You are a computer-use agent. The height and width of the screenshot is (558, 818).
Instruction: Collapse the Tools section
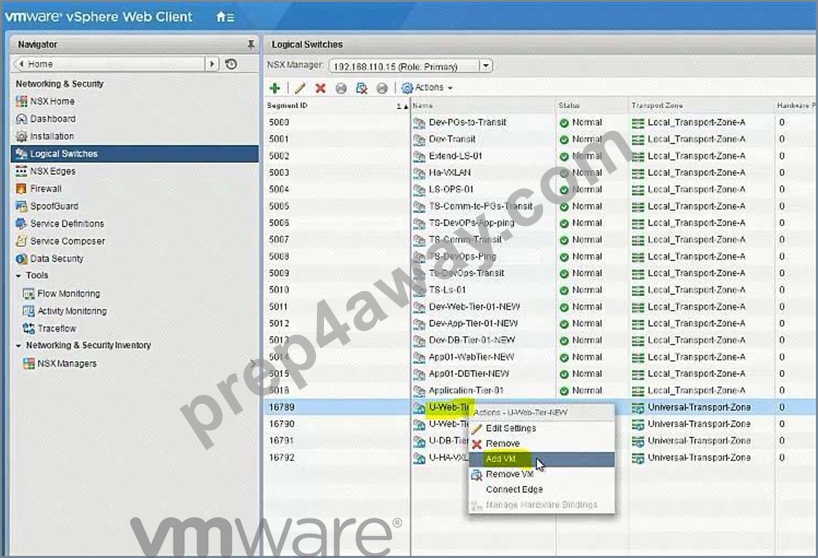coord(19,276)
